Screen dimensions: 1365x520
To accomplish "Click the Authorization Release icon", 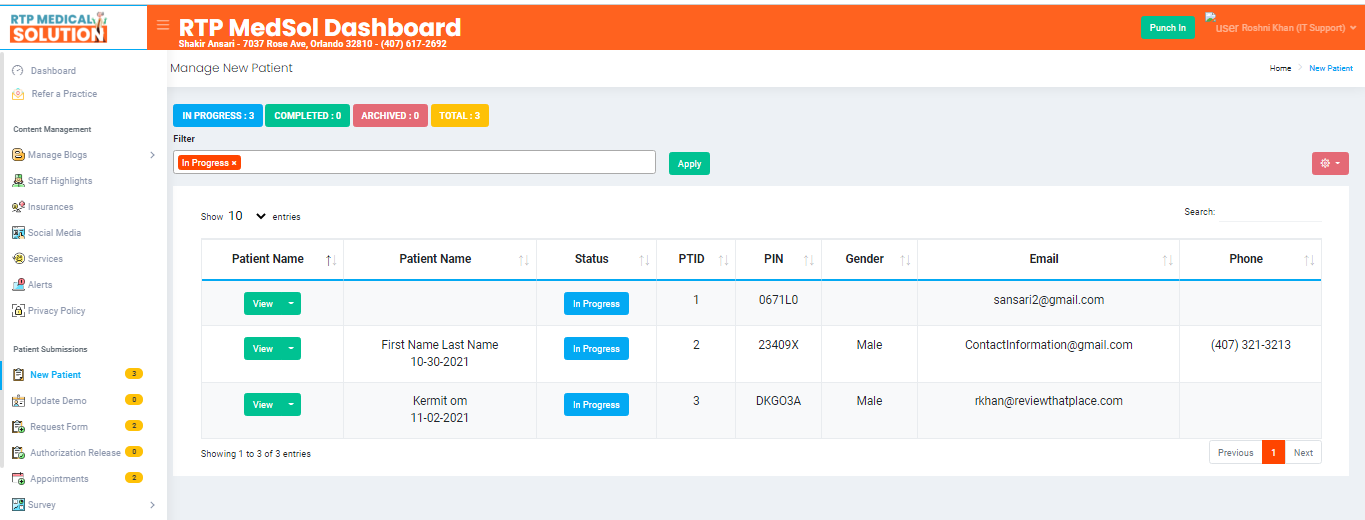I will [18, 453].
